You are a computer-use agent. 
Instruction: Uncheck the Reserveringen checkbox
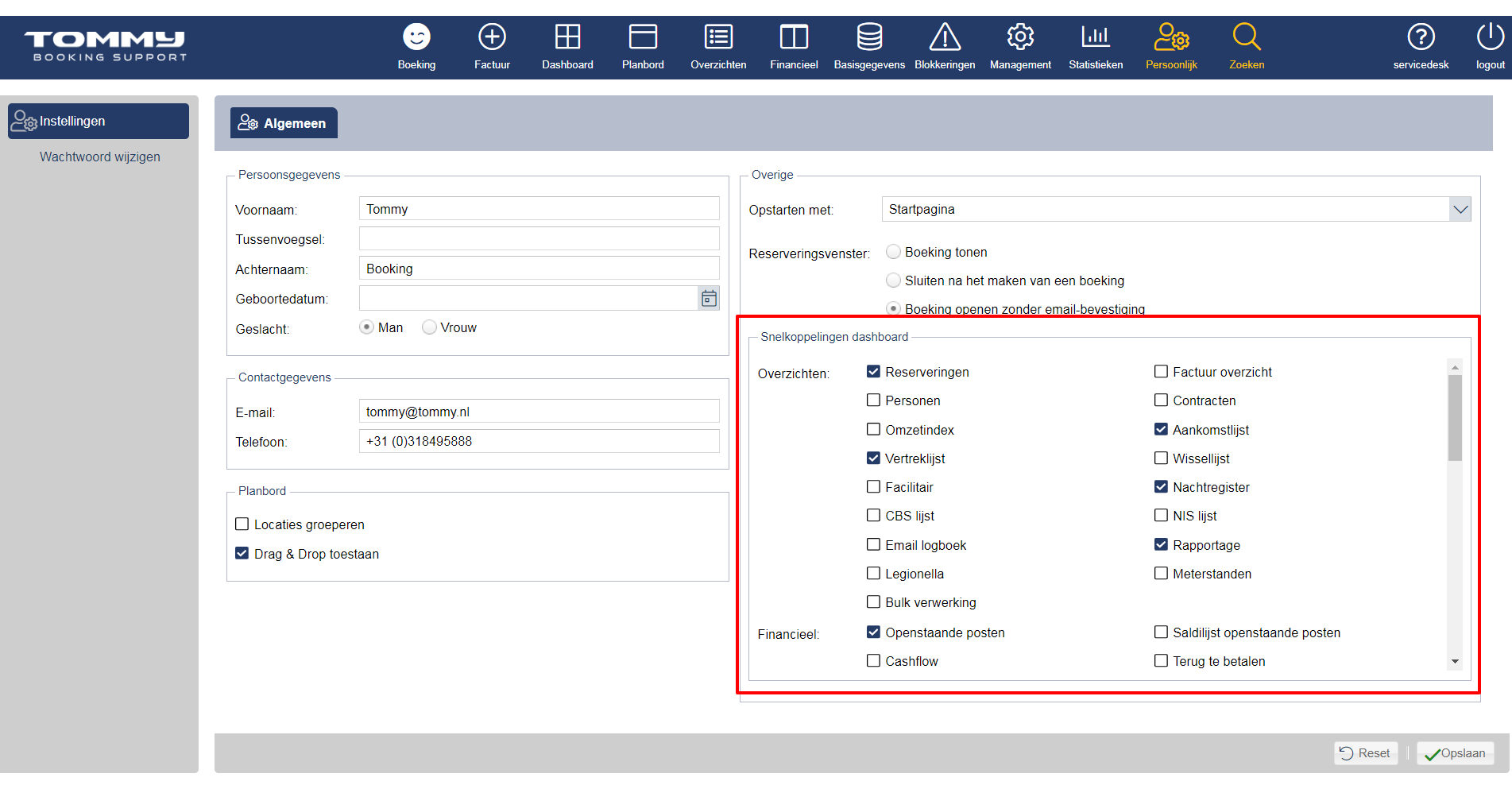(873, 371)
